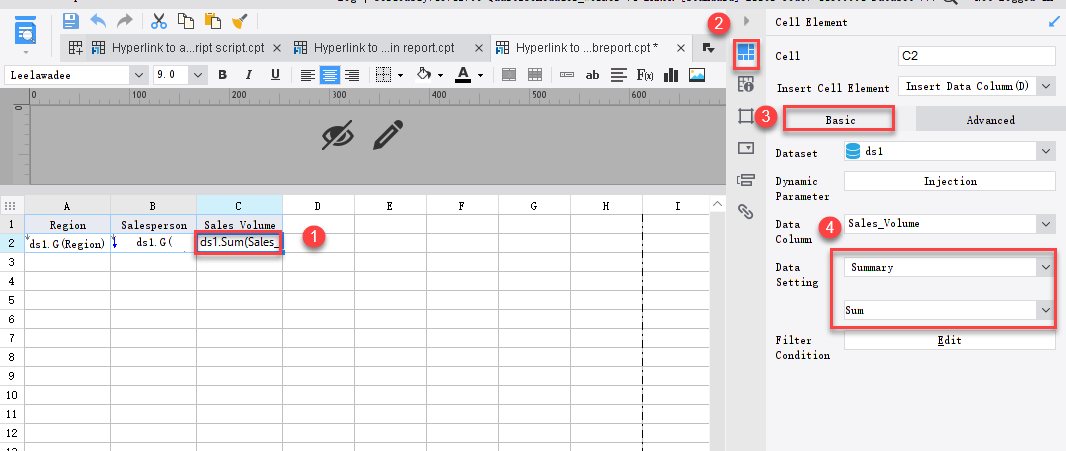This screenshot has width=1066, height=451.
Task: Undo the last action
Action: pos(98,21)
